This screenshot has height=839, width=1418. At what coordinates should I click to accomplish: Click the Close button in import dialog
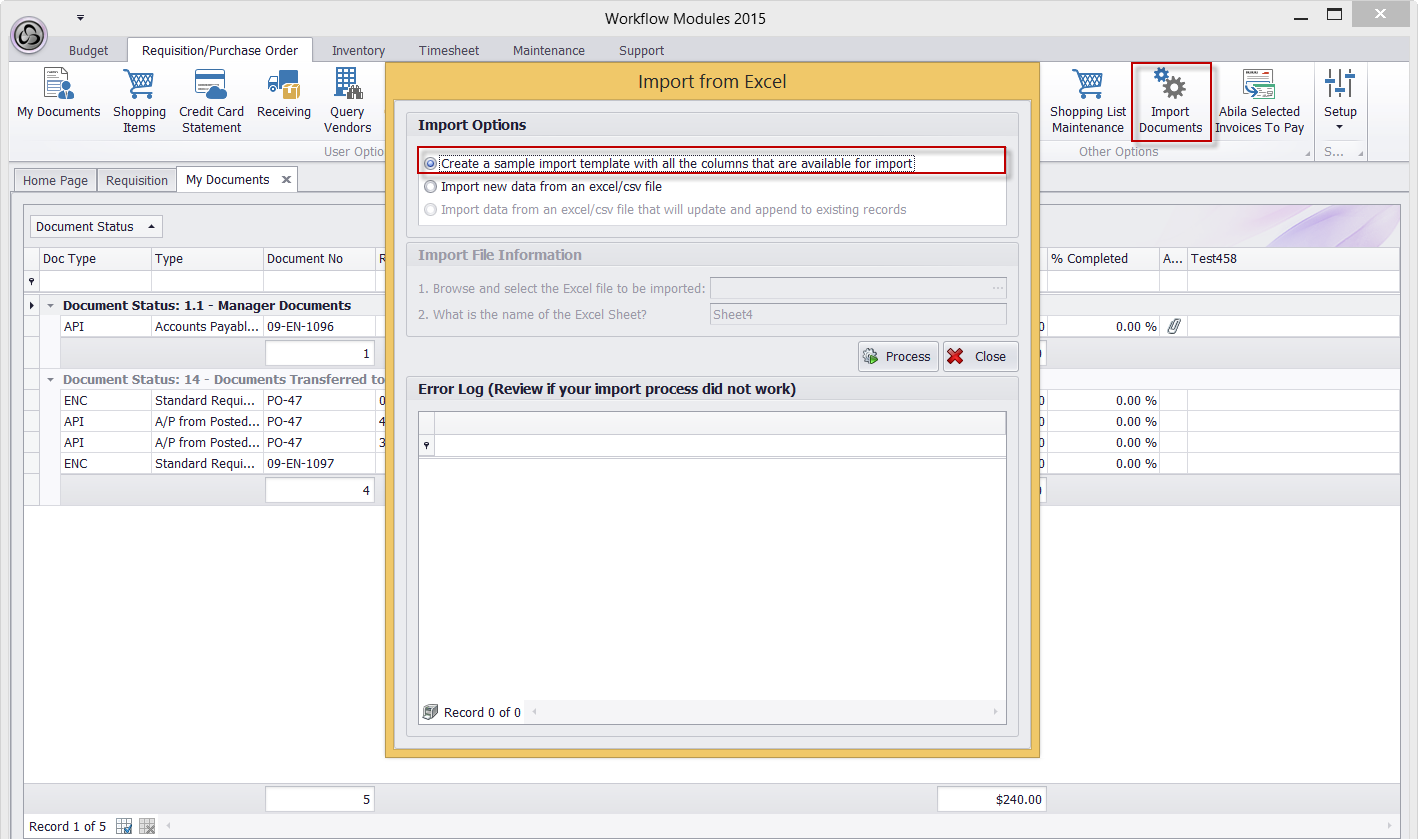click(979, 357)
